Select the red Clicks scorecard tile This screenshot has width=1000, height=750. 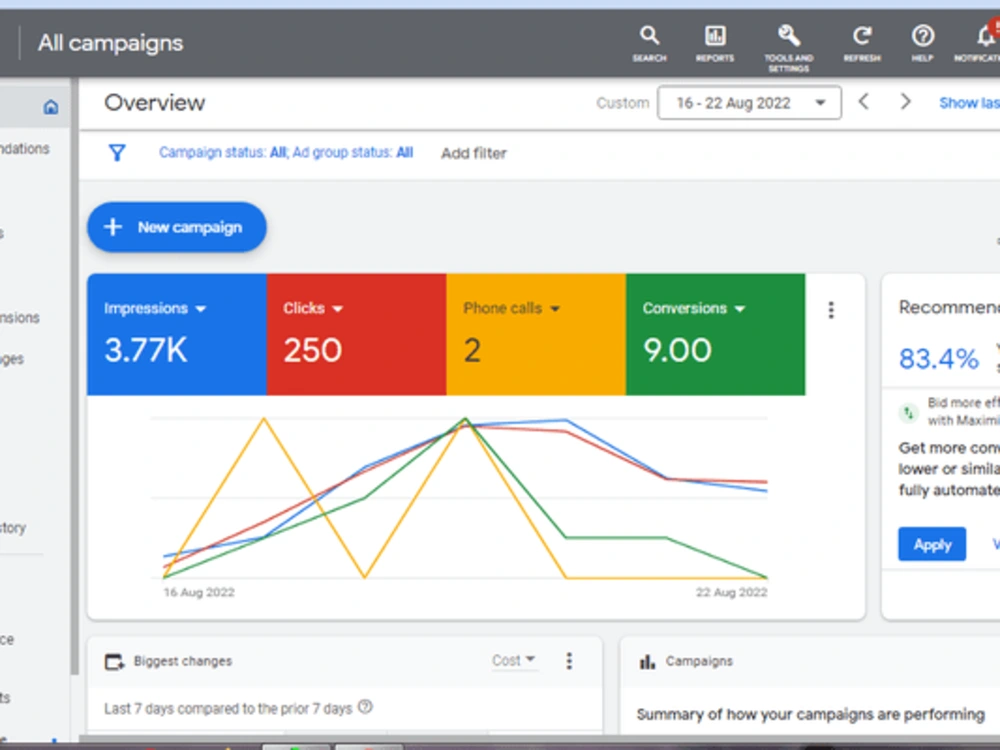tap(357, 334)
